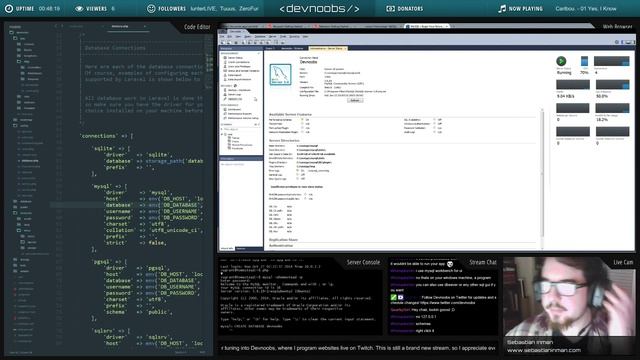Click the gear preferences icon at Workbench top right
Screen dimensions: 640x360
click(x=617, y=42)
